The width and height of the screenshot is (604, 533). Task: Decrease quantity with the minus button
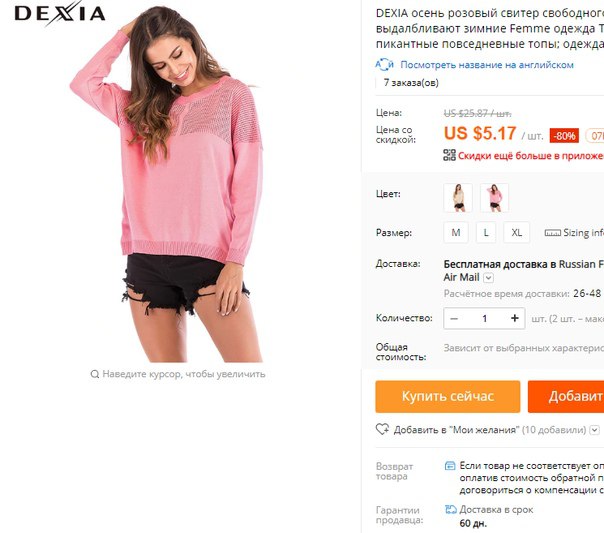pos(454,318)
